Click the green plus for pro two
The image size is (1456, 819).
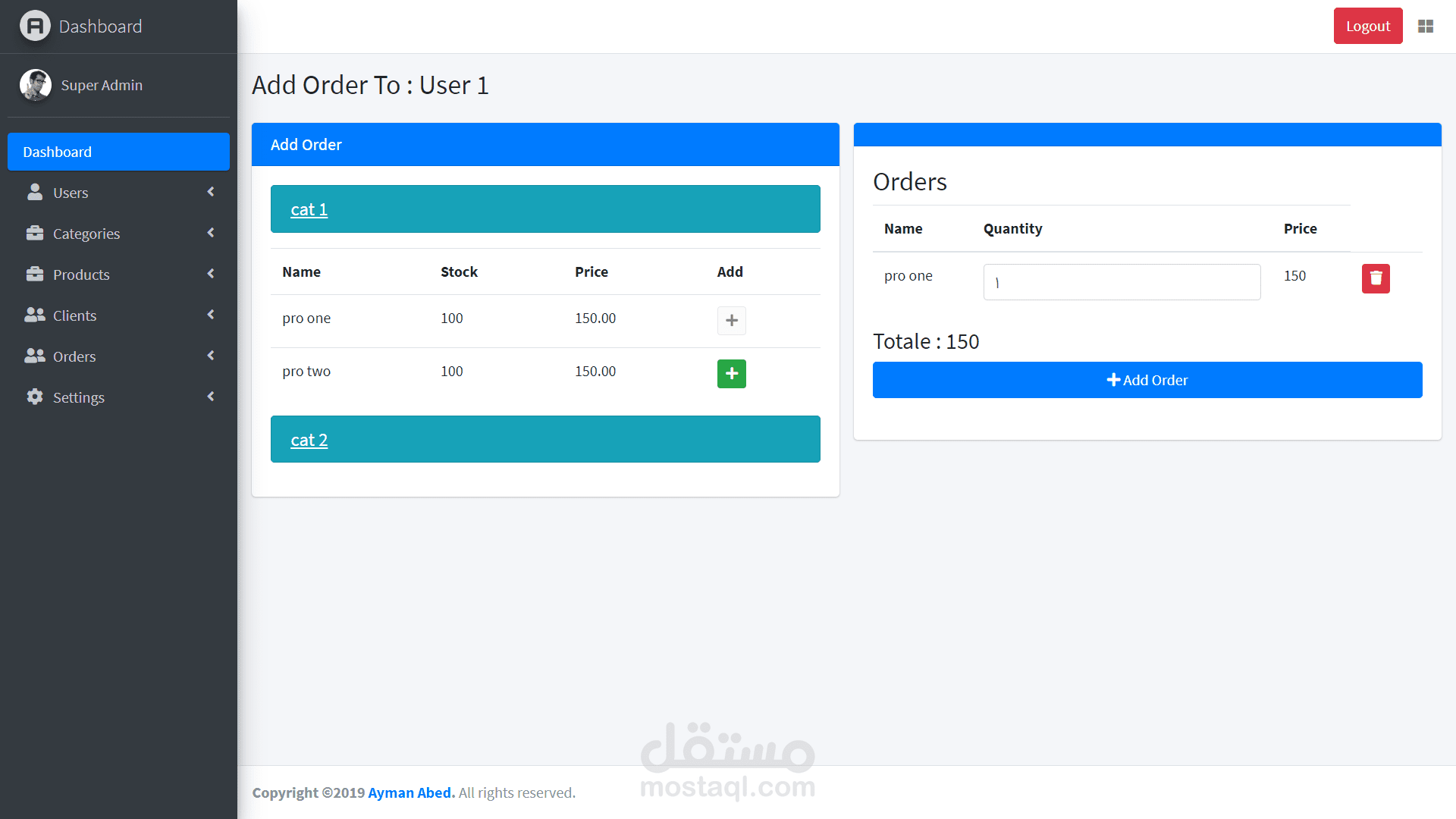click(x=731, y=373)
